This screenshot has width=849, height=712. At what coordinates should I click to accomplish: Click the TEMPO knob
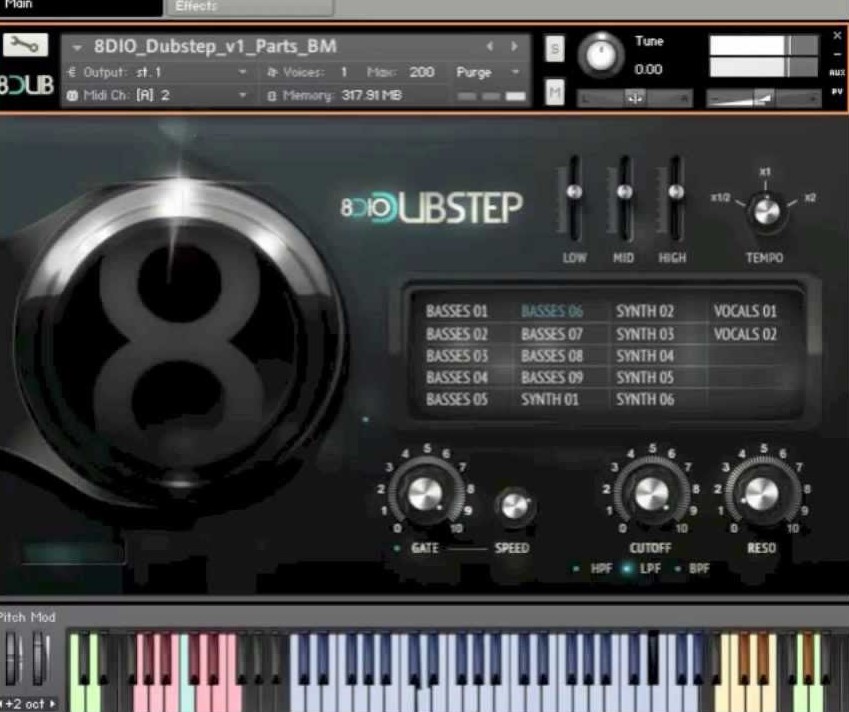click(765, 211)
